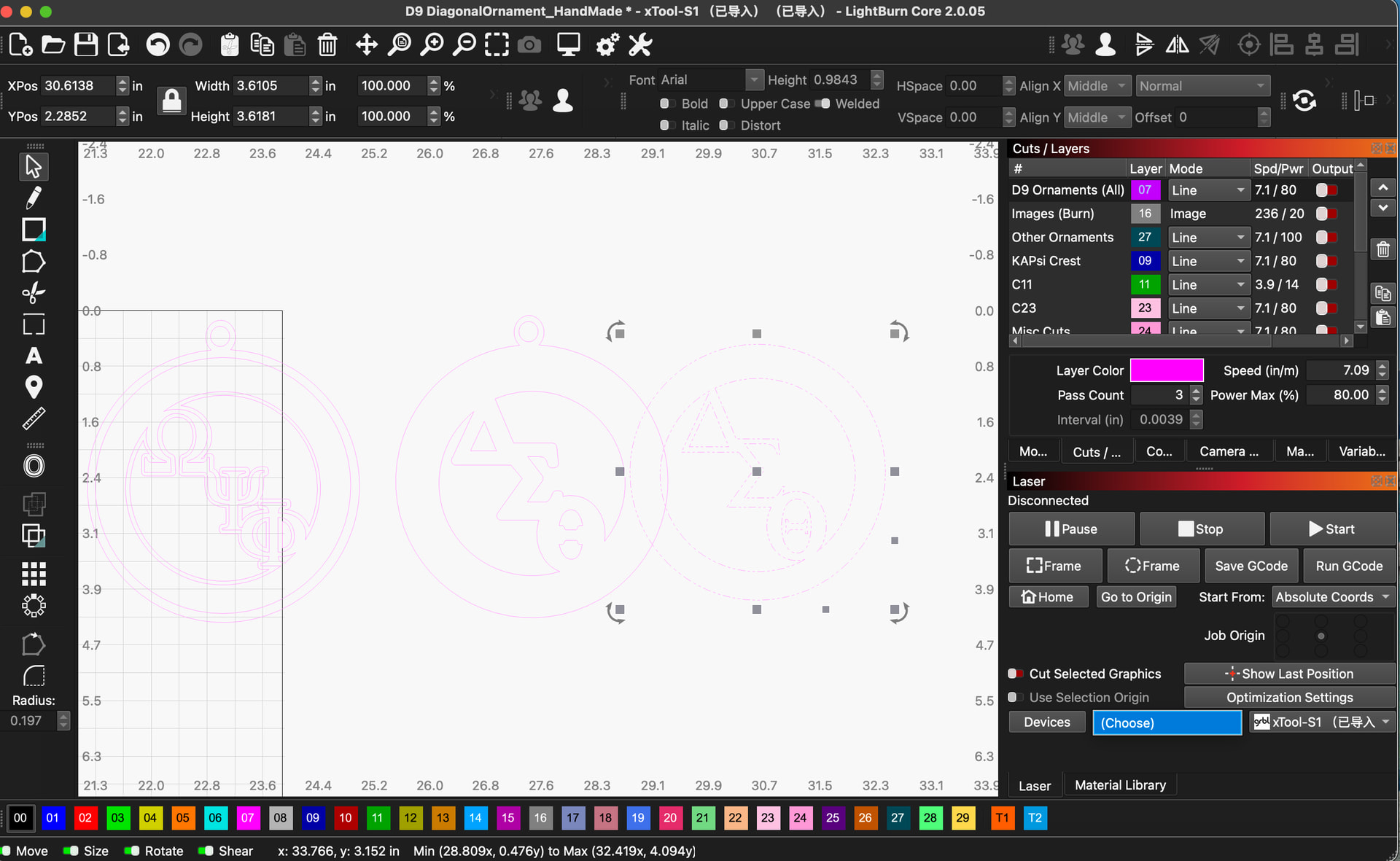Viewport: 1400px width, 861px height.
Task: Open the Camera panel tab
Action: pyautogui.click(x=1228, y=451)
